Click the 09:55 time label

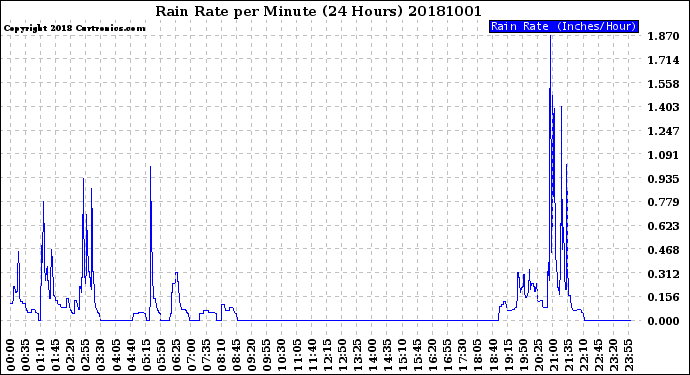(267, 355)
